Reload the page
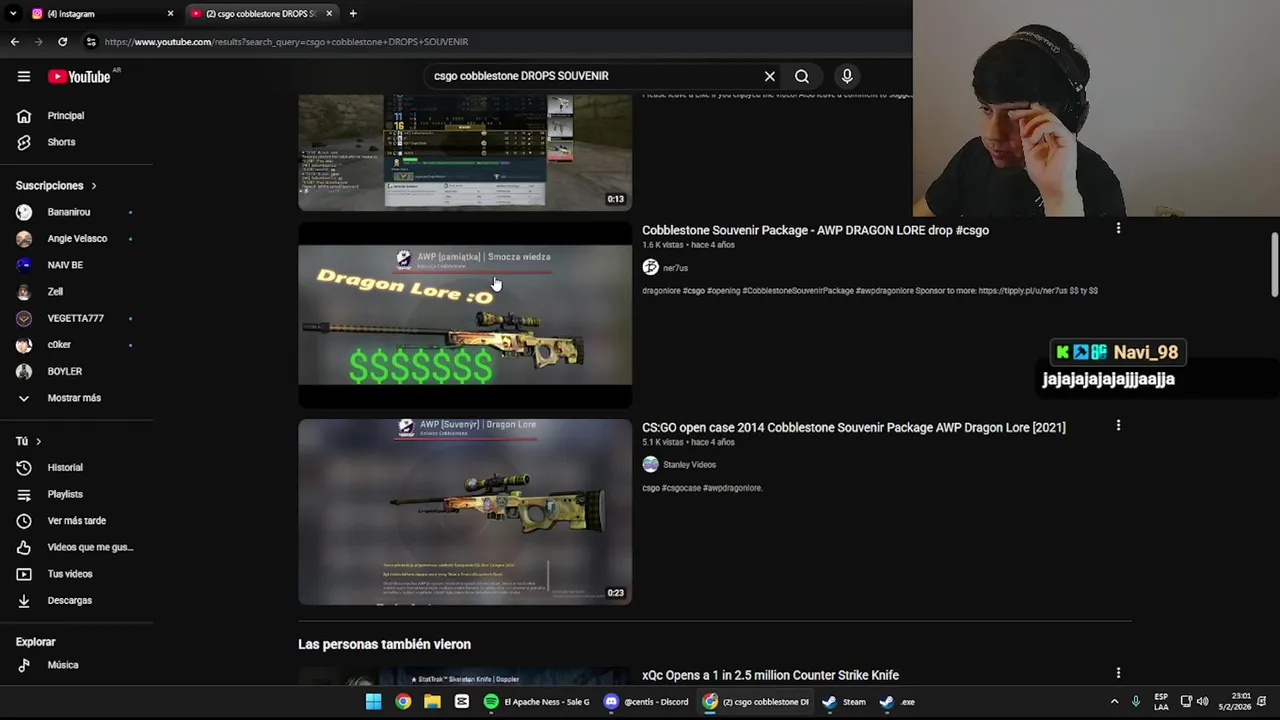This screenshot has width=1280, height=720. pos(62,42)
